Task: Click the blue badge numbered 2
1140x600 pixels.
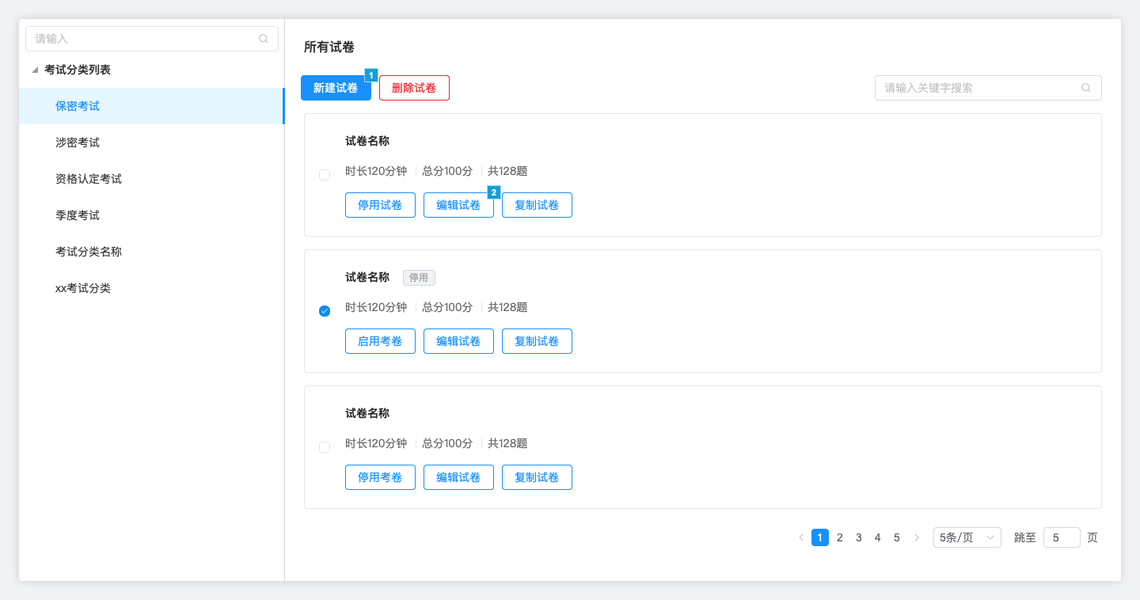Action: point(493,192)
